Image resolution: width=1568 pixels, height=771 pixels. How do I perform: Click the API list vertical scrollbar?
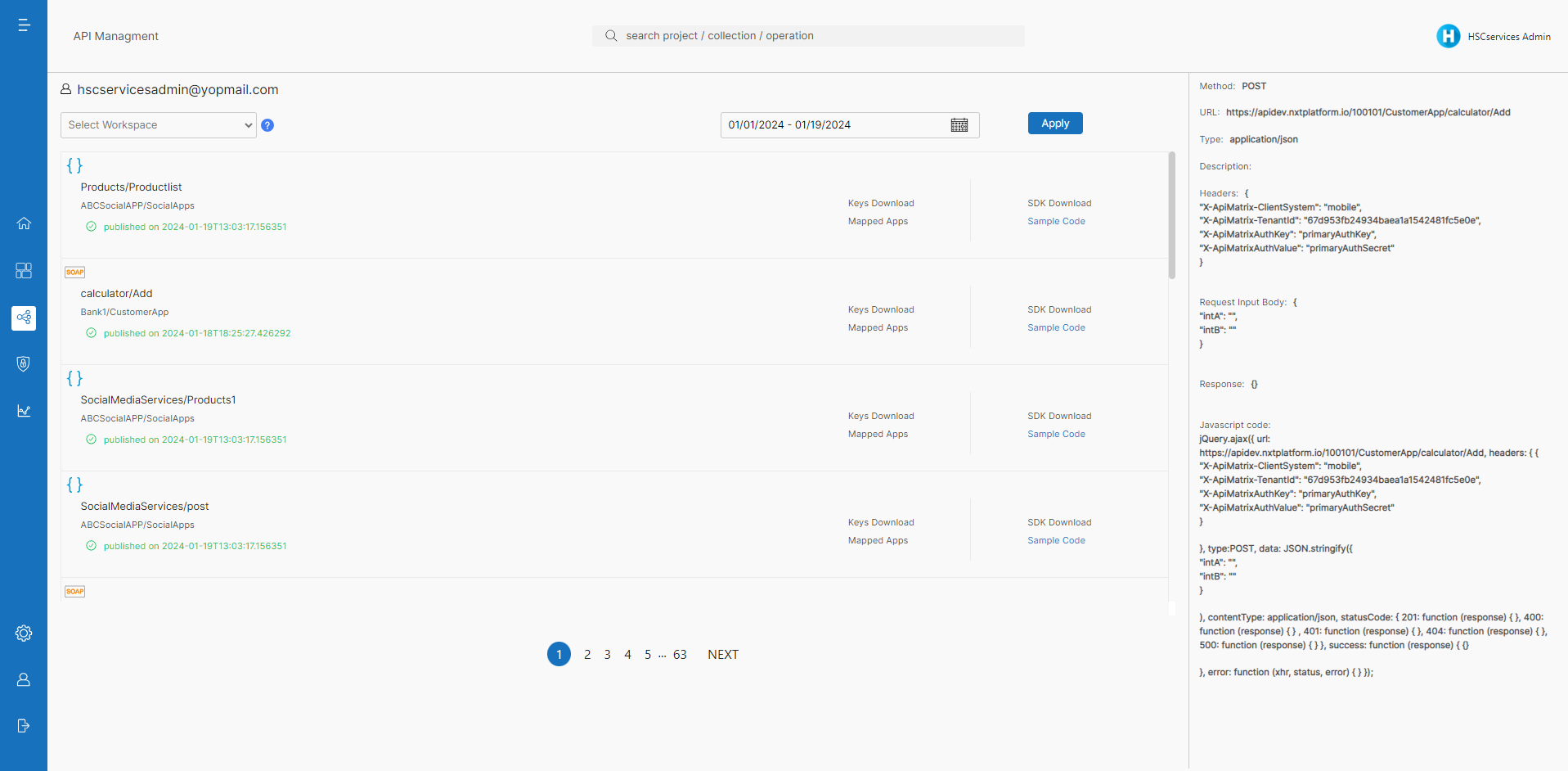click(1171, 217)
